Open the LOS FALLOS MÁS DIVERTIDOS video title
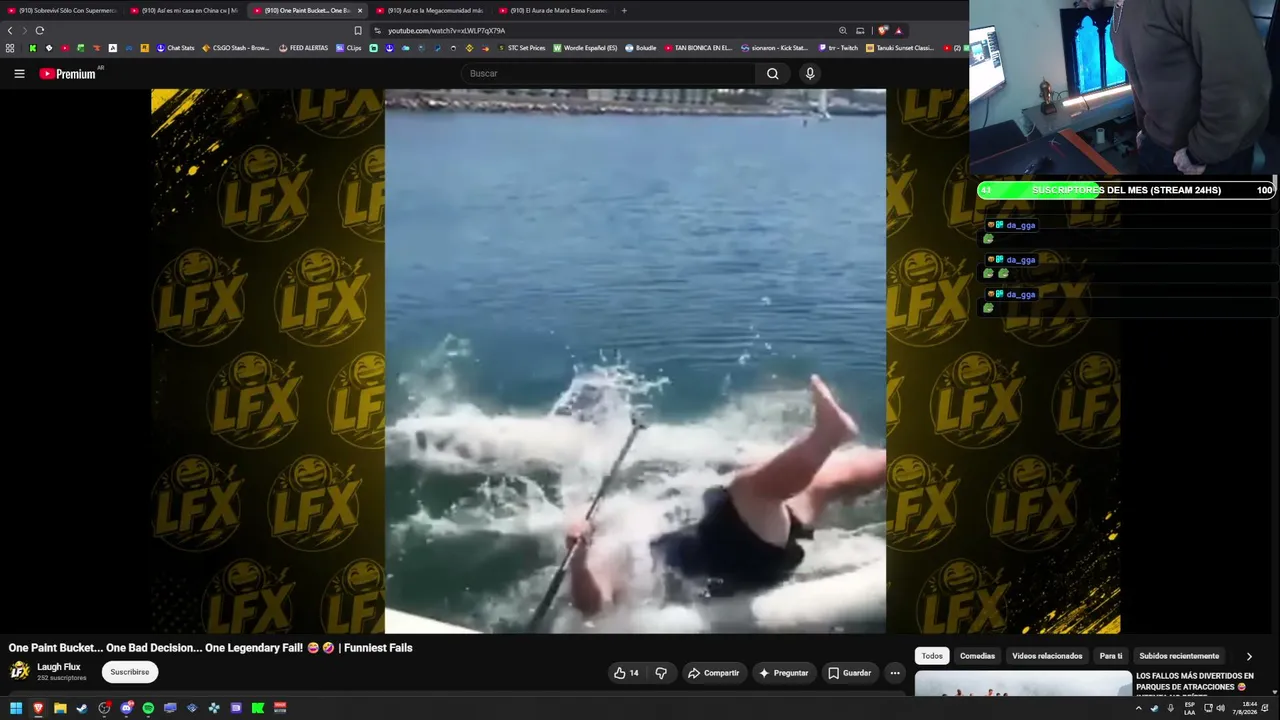 1196,681
